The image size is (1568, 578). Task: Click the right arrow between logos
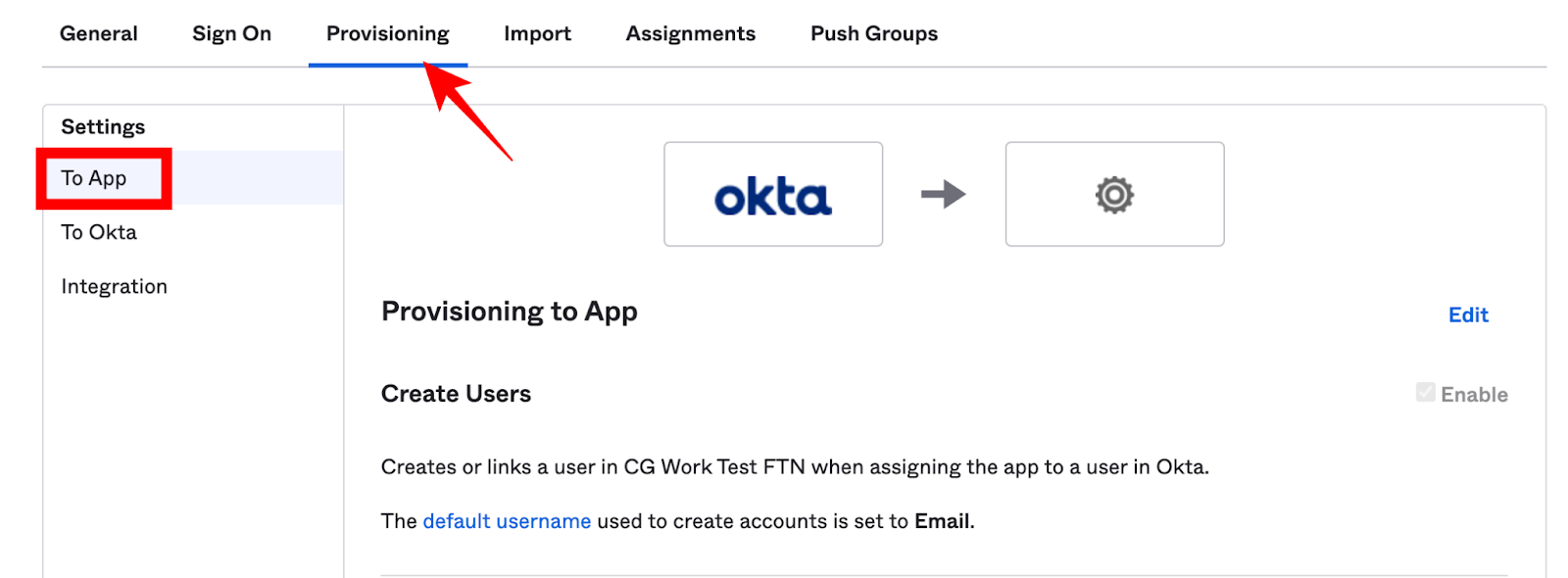tap(943, 194)
